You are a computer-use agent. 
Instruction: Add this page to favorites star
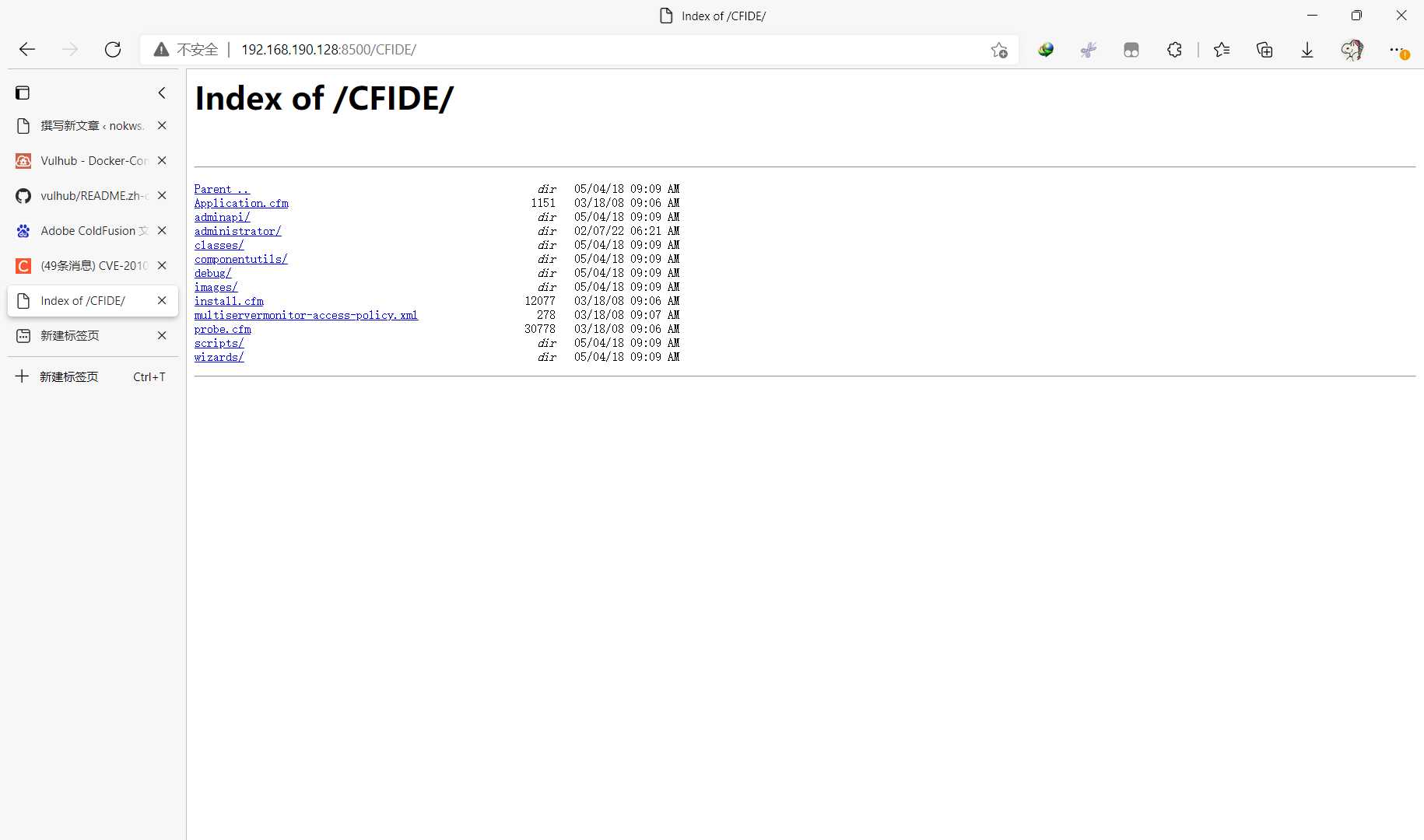[x=999, y=50]
